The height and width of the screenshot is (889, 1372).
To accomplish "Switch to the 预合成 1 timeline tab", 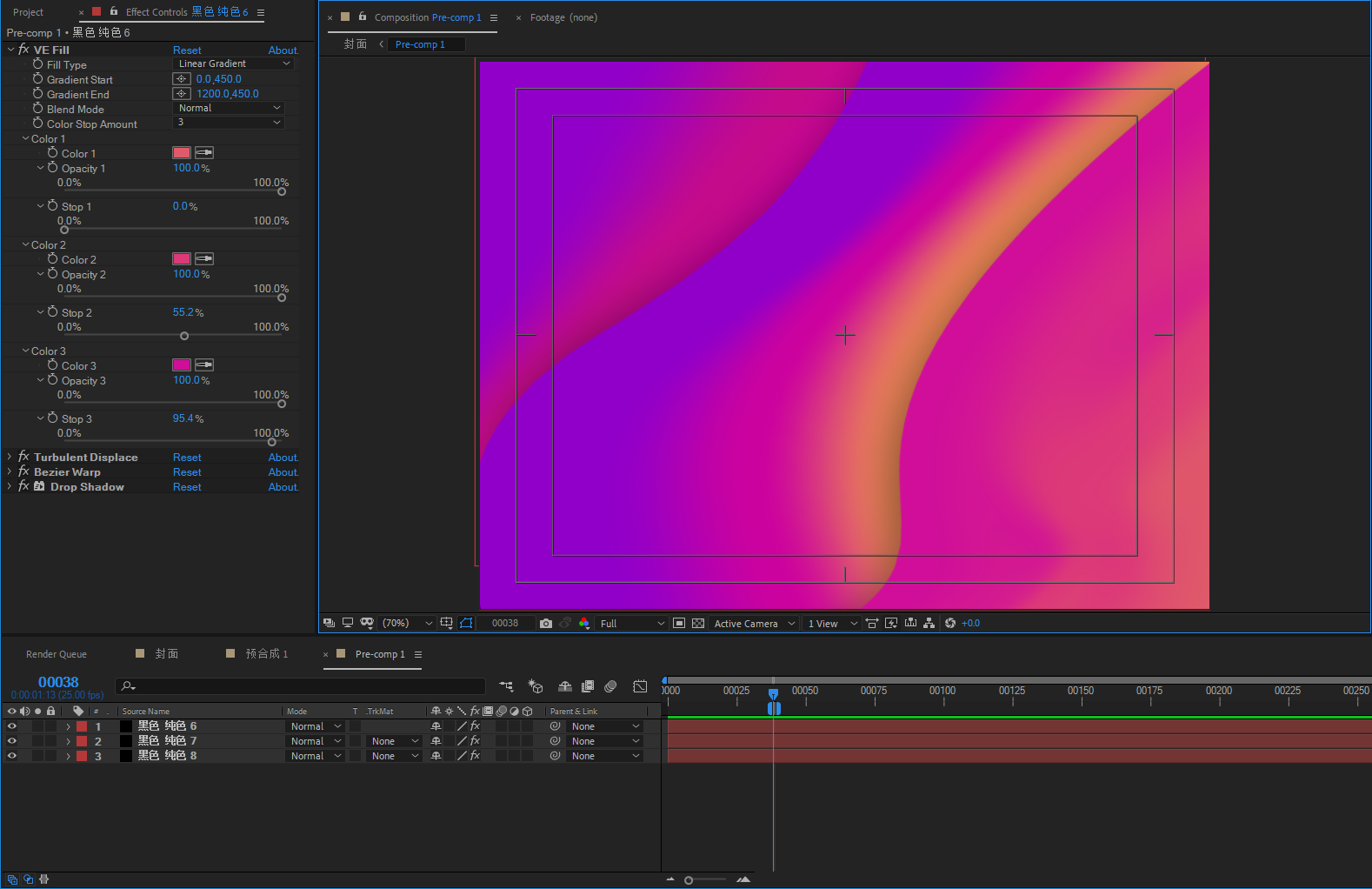I will 266,654.
